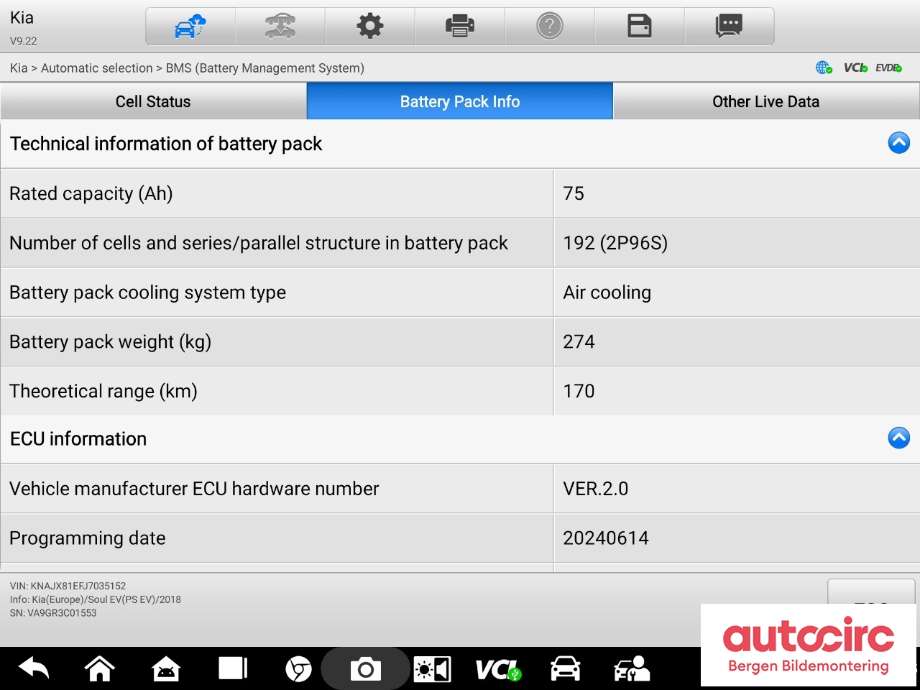Select the programming date 20240614
This screenshot has width=920, height=690.
606,538
